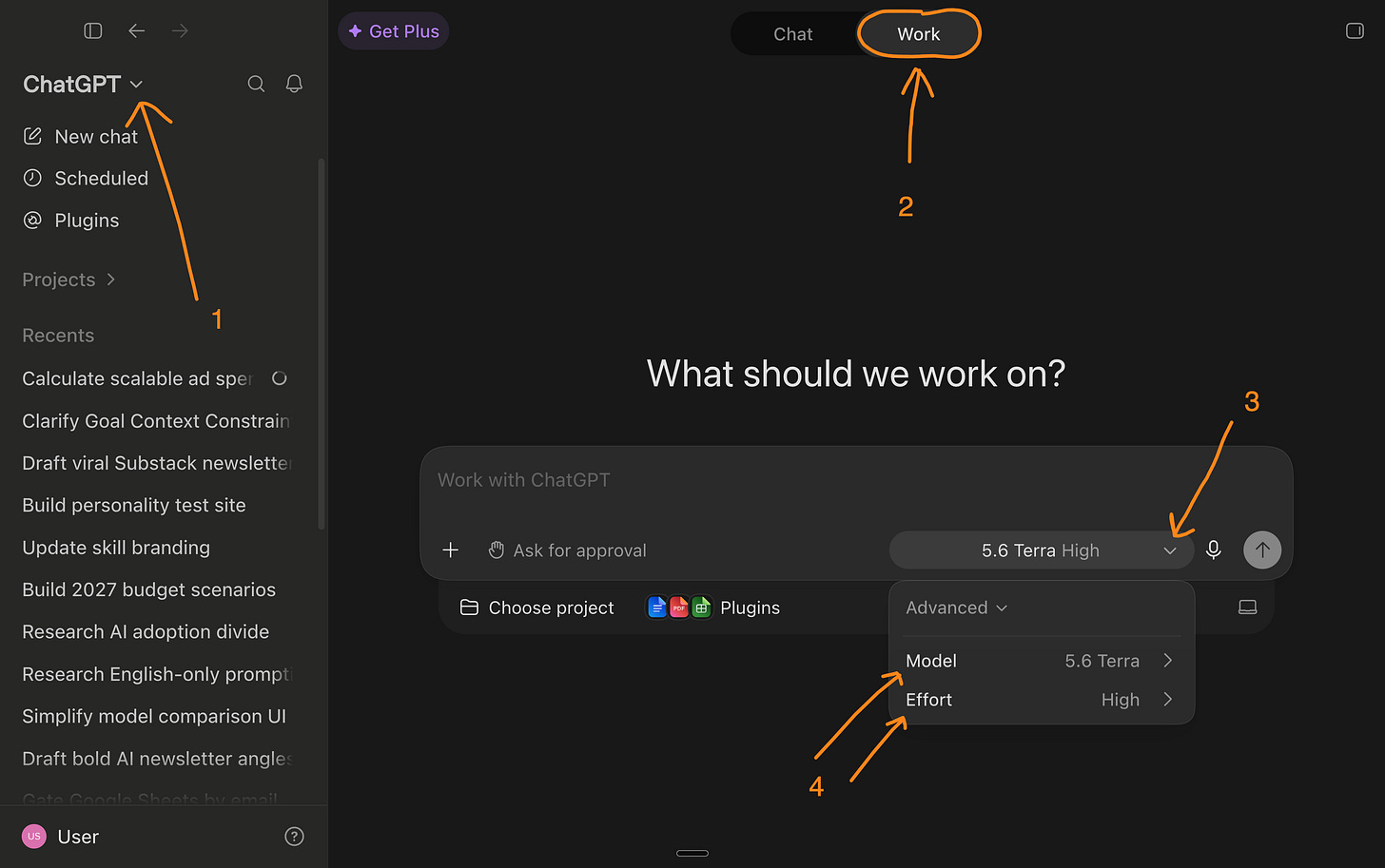Open chat "Draft viral Substack newsletter"
The image size is (1385, 868).
(x=155, y=463)
